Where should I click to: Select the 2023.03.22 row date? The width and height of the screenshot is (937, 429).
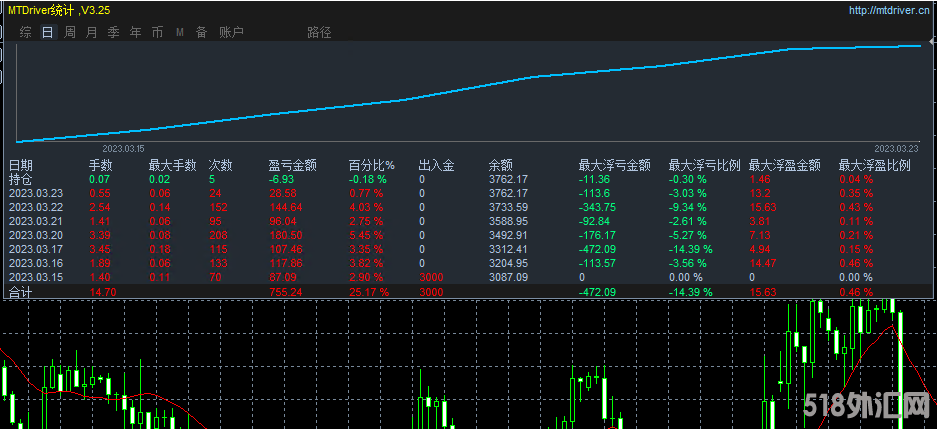point(36,207)
